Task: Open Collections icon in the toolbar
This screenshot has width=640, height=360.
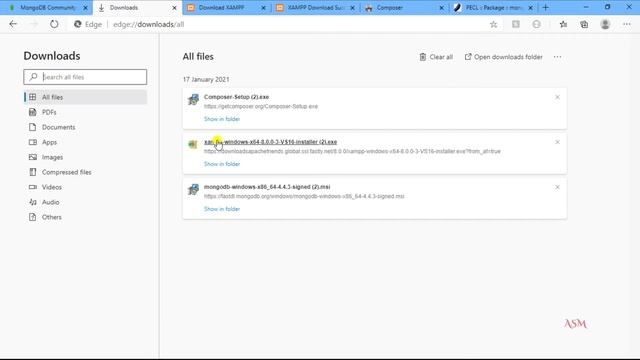Action: click(x=584, y=24)
